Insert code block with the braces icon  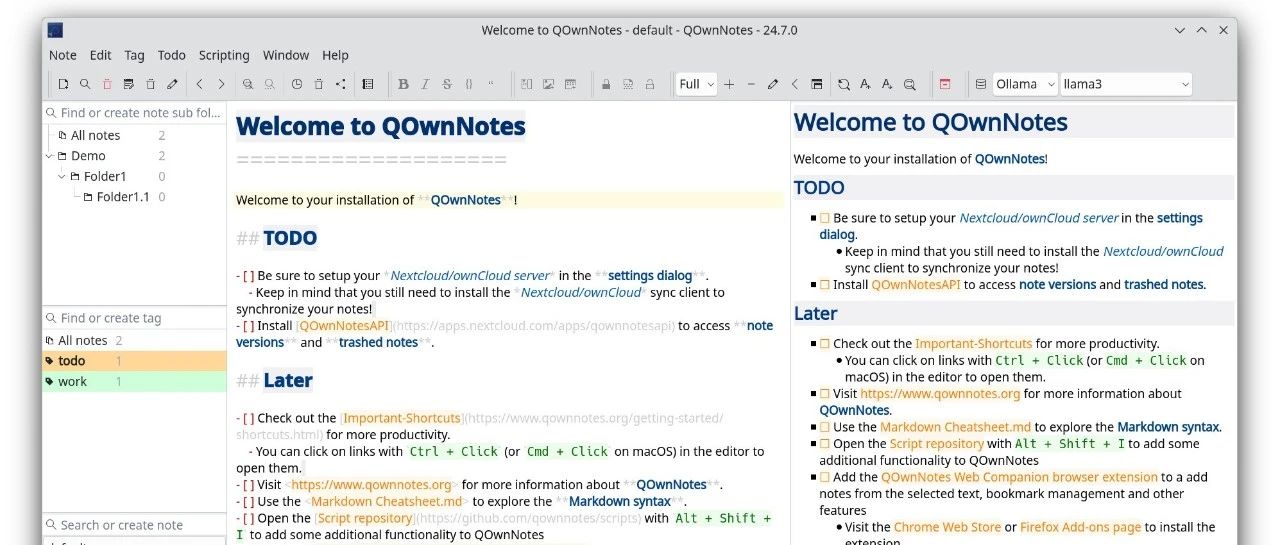click(x=469, y=84)
